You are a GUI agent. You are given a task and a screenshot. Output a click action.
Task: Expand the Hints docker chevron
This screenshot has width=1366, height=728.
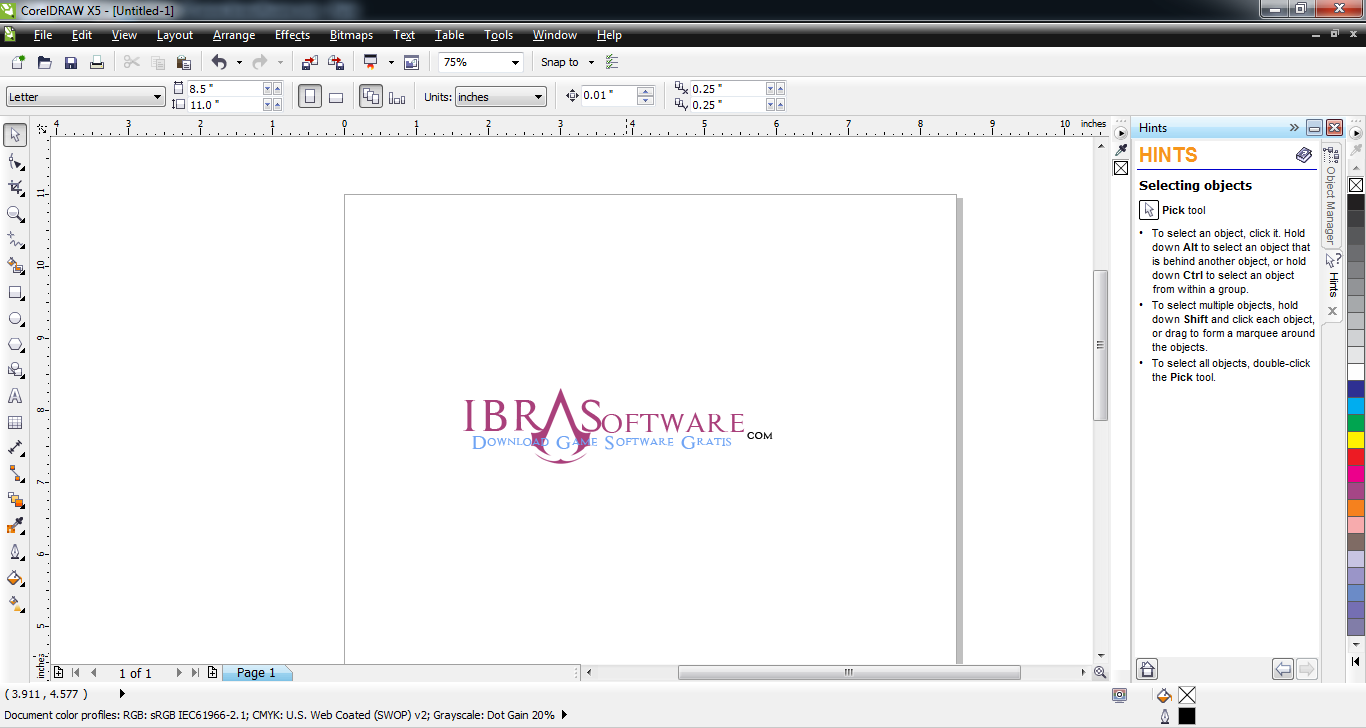[x=1294, y=128]
